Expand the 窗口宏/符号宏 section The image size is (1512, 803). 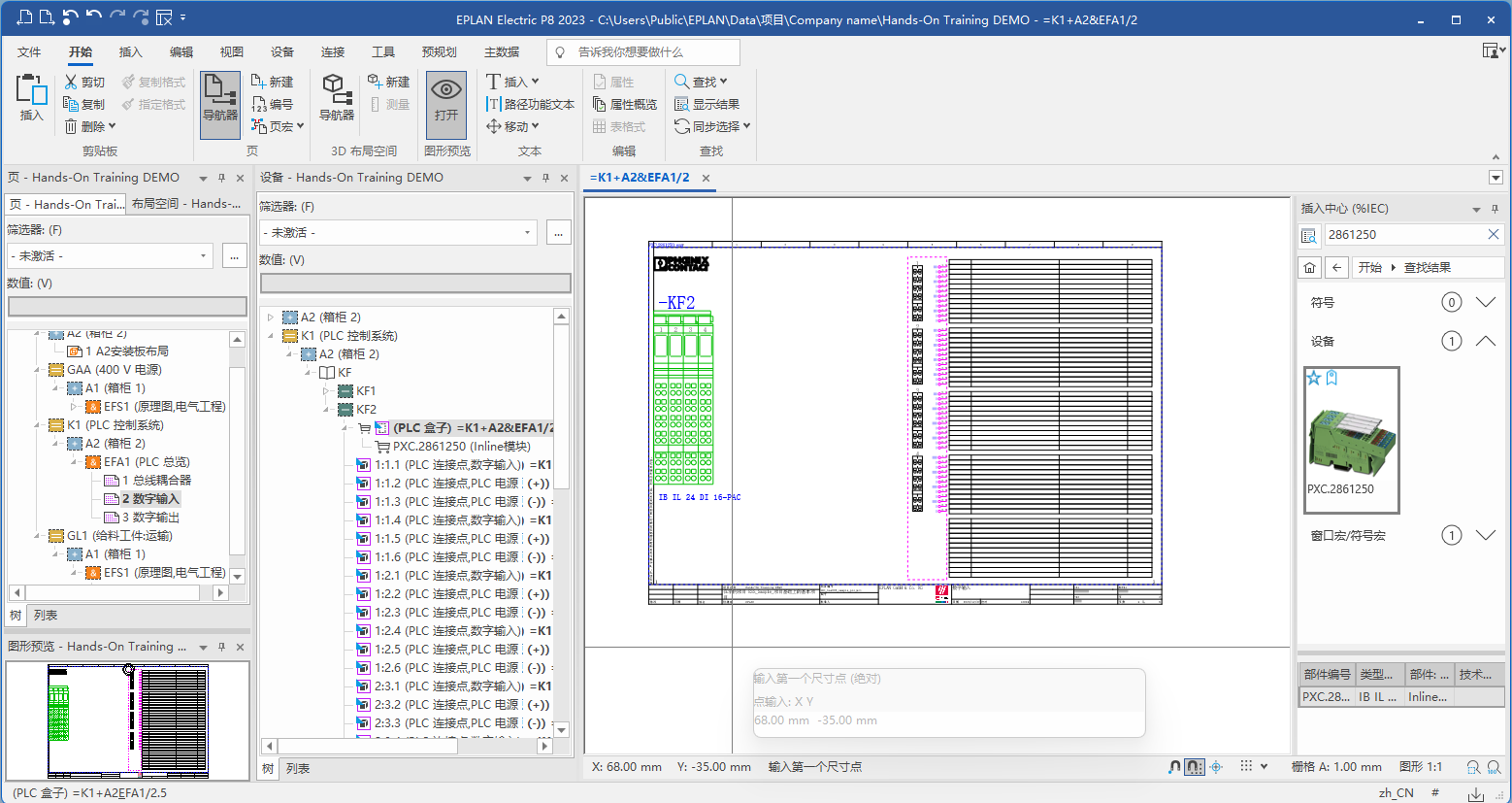[1486, 535]
